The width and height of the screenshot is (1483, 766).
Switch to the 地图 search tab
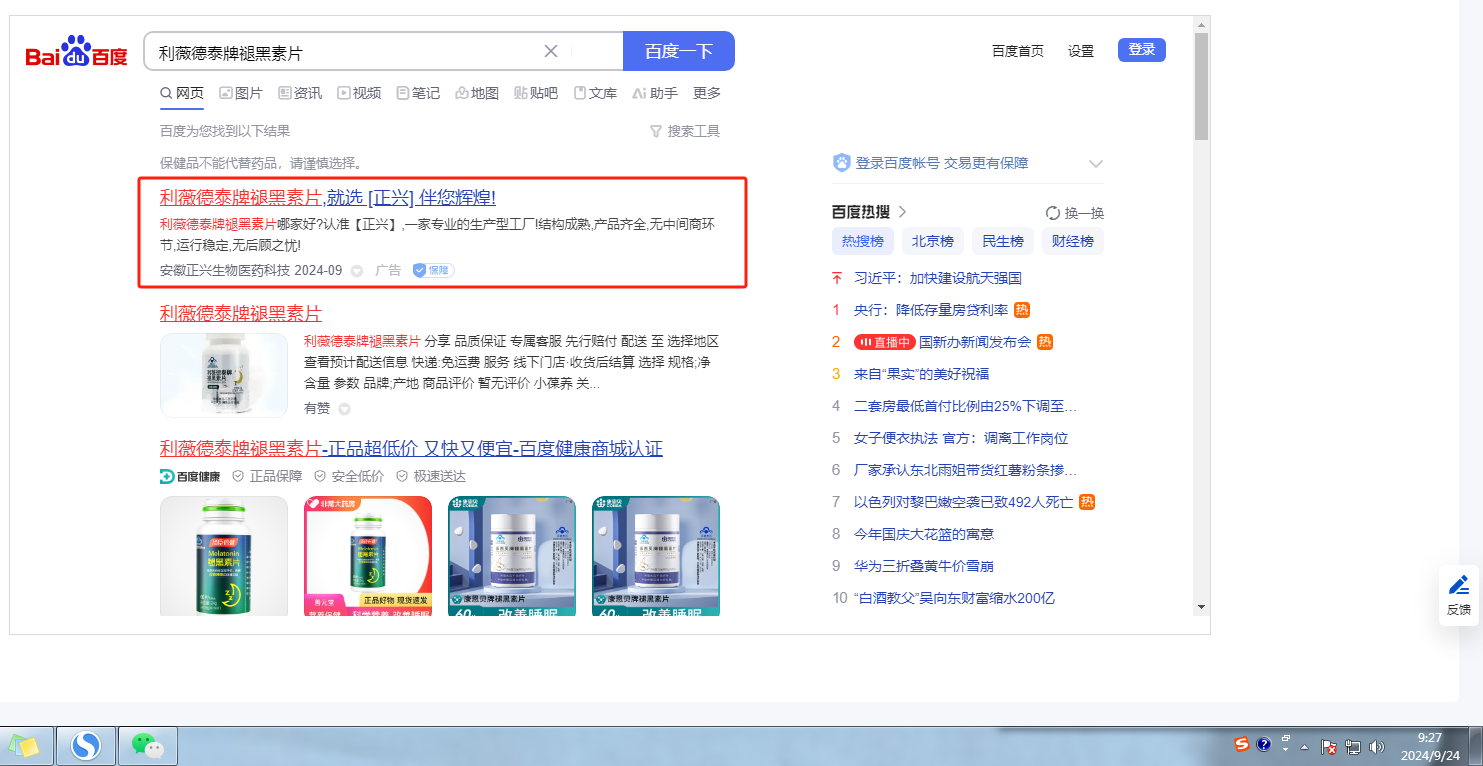click(x=477, y=93)
